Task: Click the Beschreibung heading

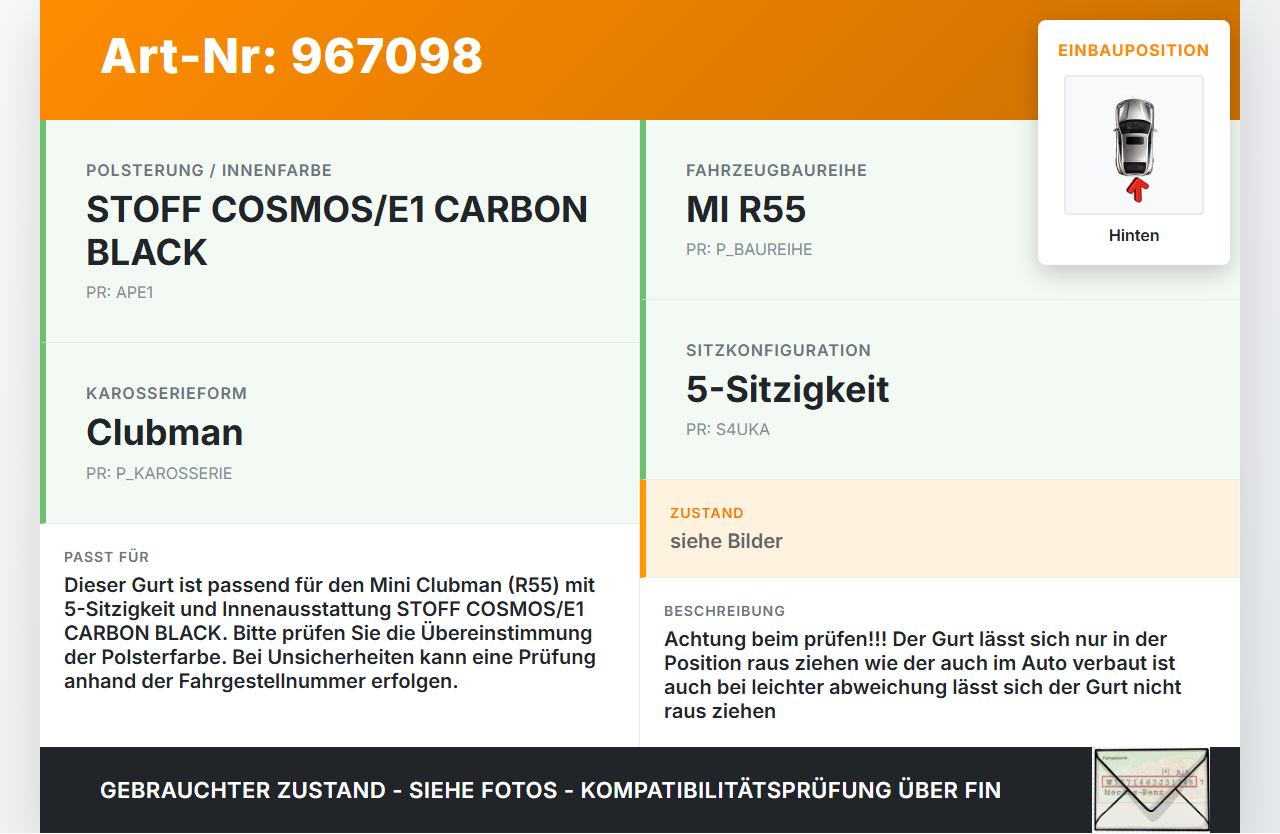Action: pyautogui.click(x=724, y=611)
